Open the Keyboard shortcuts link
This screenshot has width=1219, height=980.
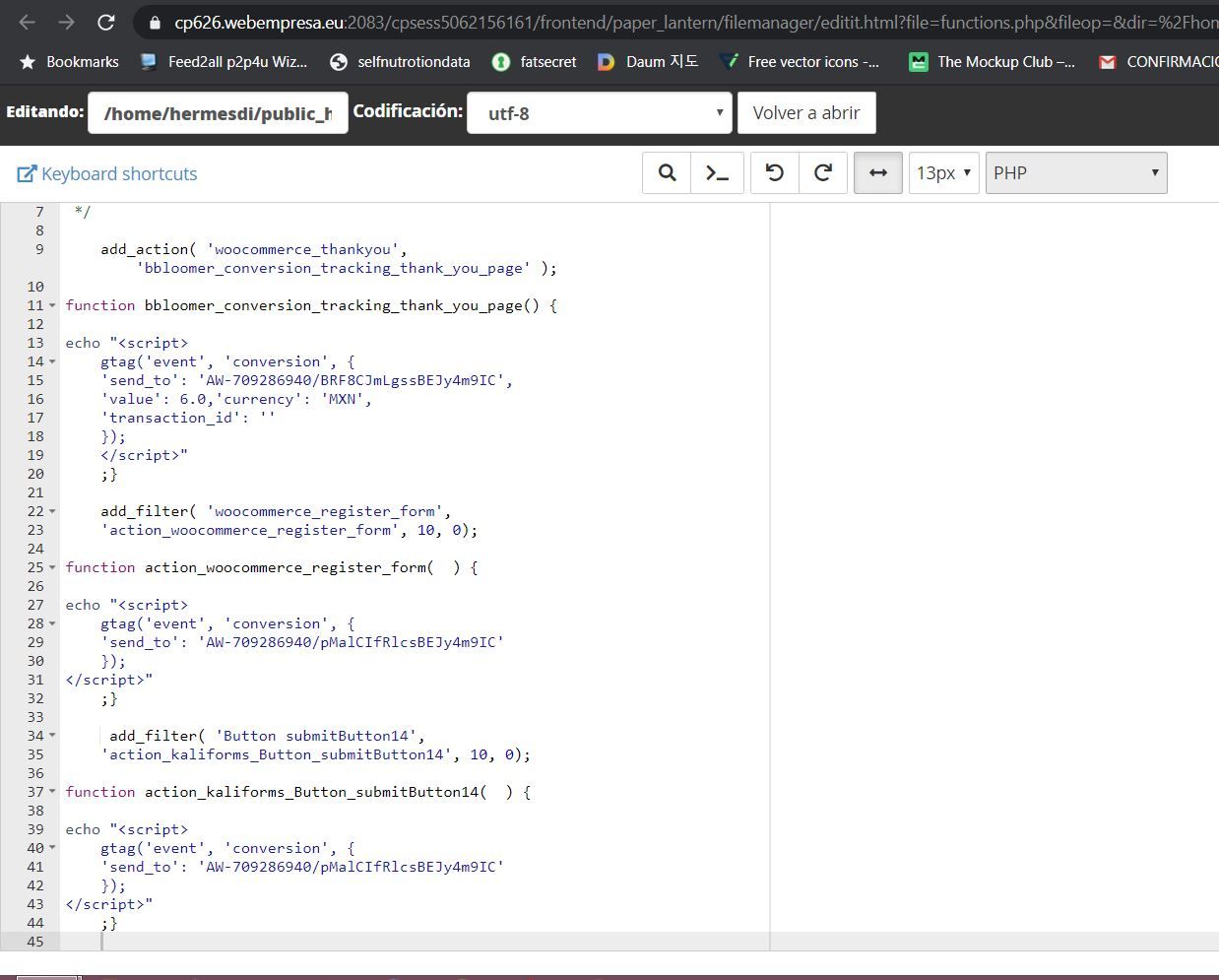(107, 173)
